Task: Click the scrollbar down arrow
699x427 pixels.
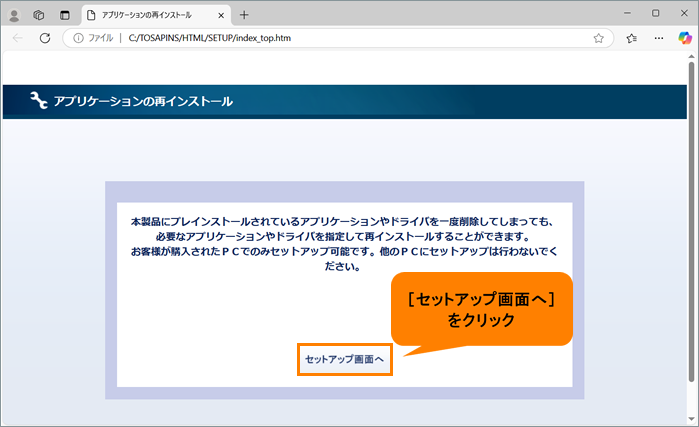Action: click(691, 419)
